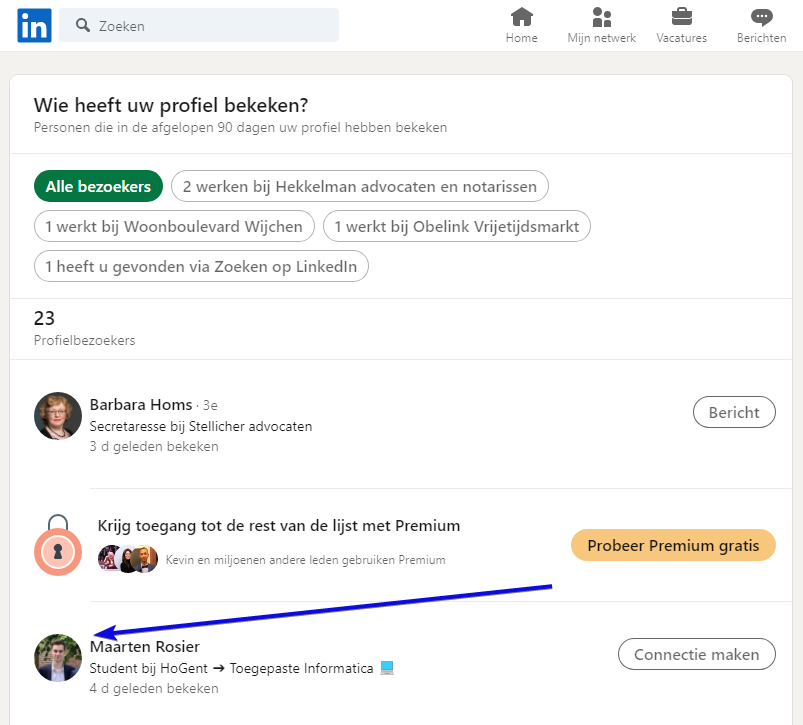This screenshot has height=725, width=803.
Task: Open Mijn netwerk icon
Action: click(602, 17)
